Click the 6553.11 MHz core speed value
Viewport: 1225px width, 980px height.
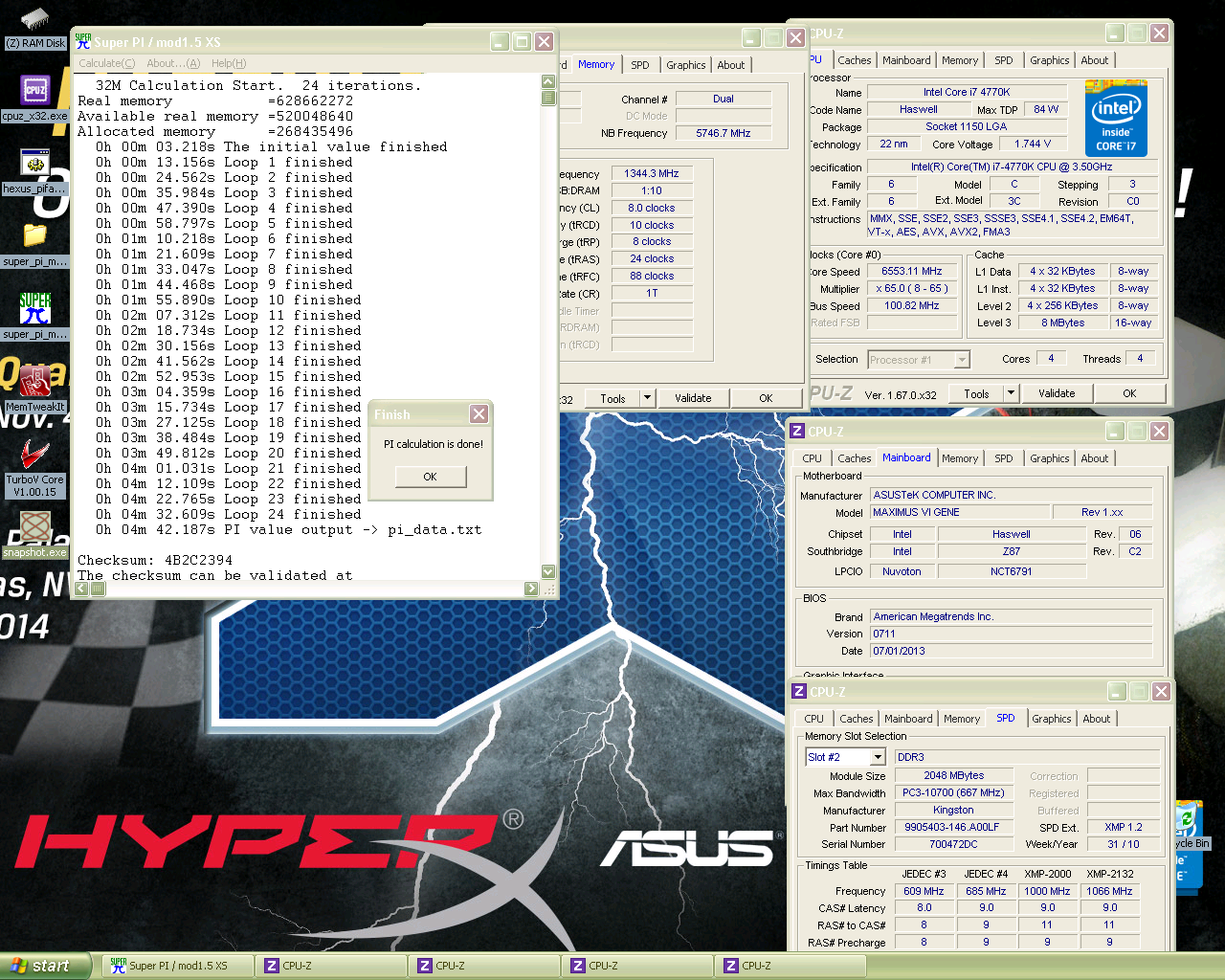pos(911,272)
